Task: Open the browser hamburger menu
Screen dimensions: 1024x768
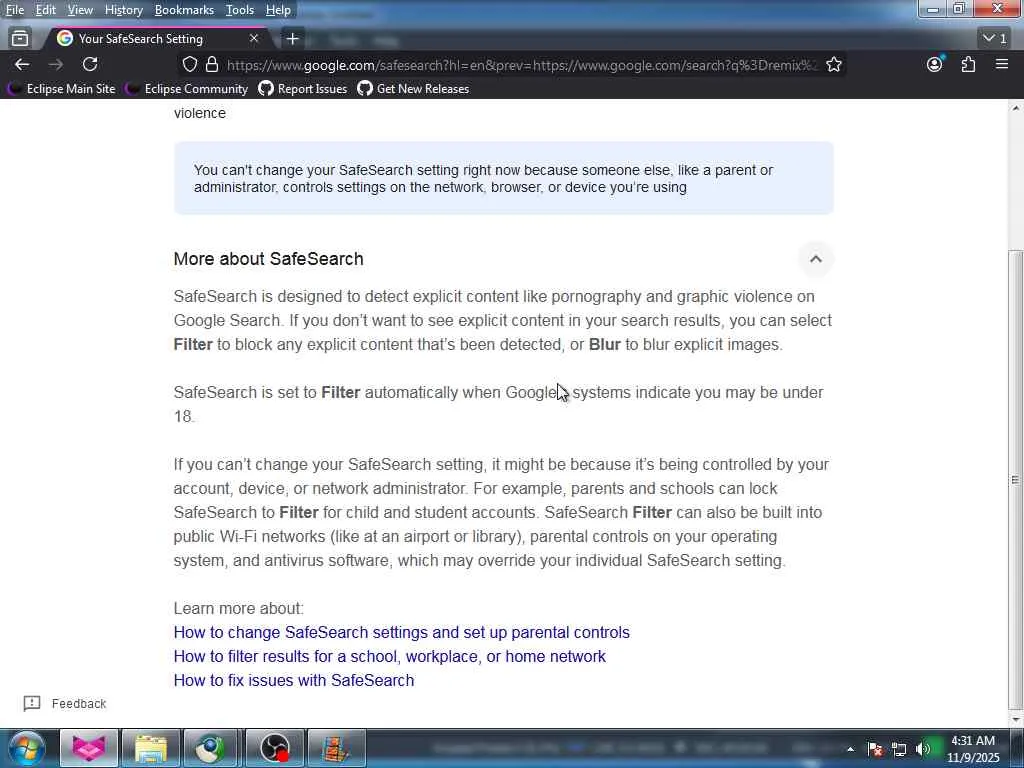Action: 1002,64
